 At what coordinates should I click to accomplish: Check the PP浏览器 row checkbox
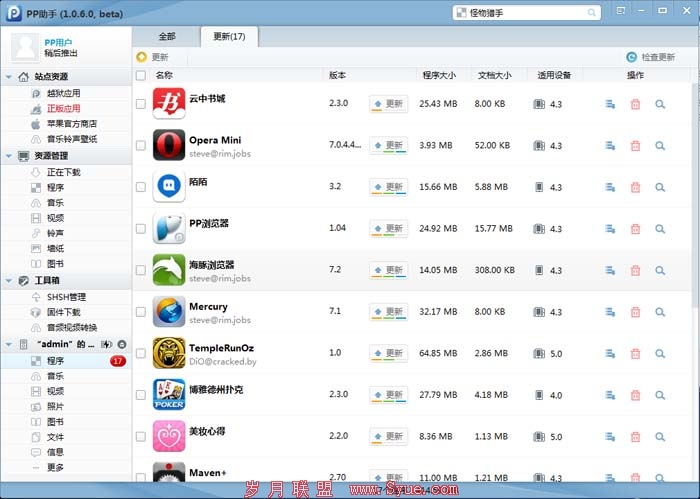141,229
